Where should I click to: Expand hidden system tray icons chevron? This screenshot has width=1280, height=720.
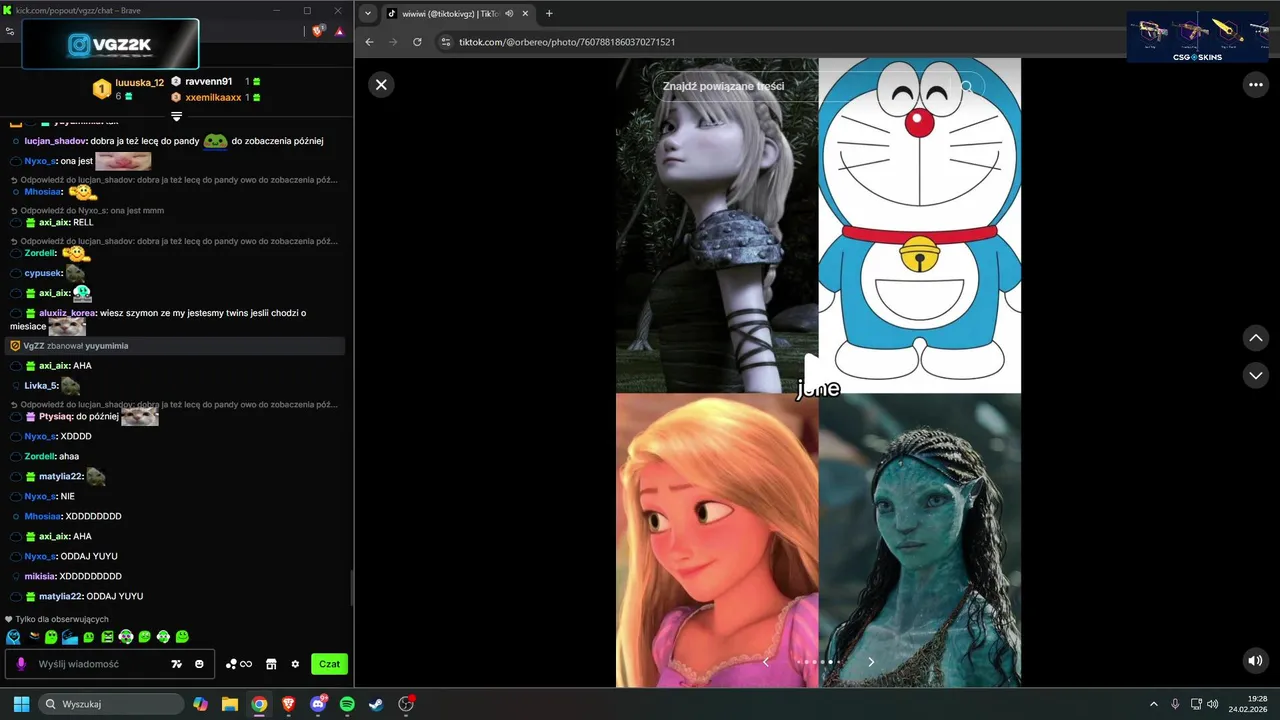1153,704
